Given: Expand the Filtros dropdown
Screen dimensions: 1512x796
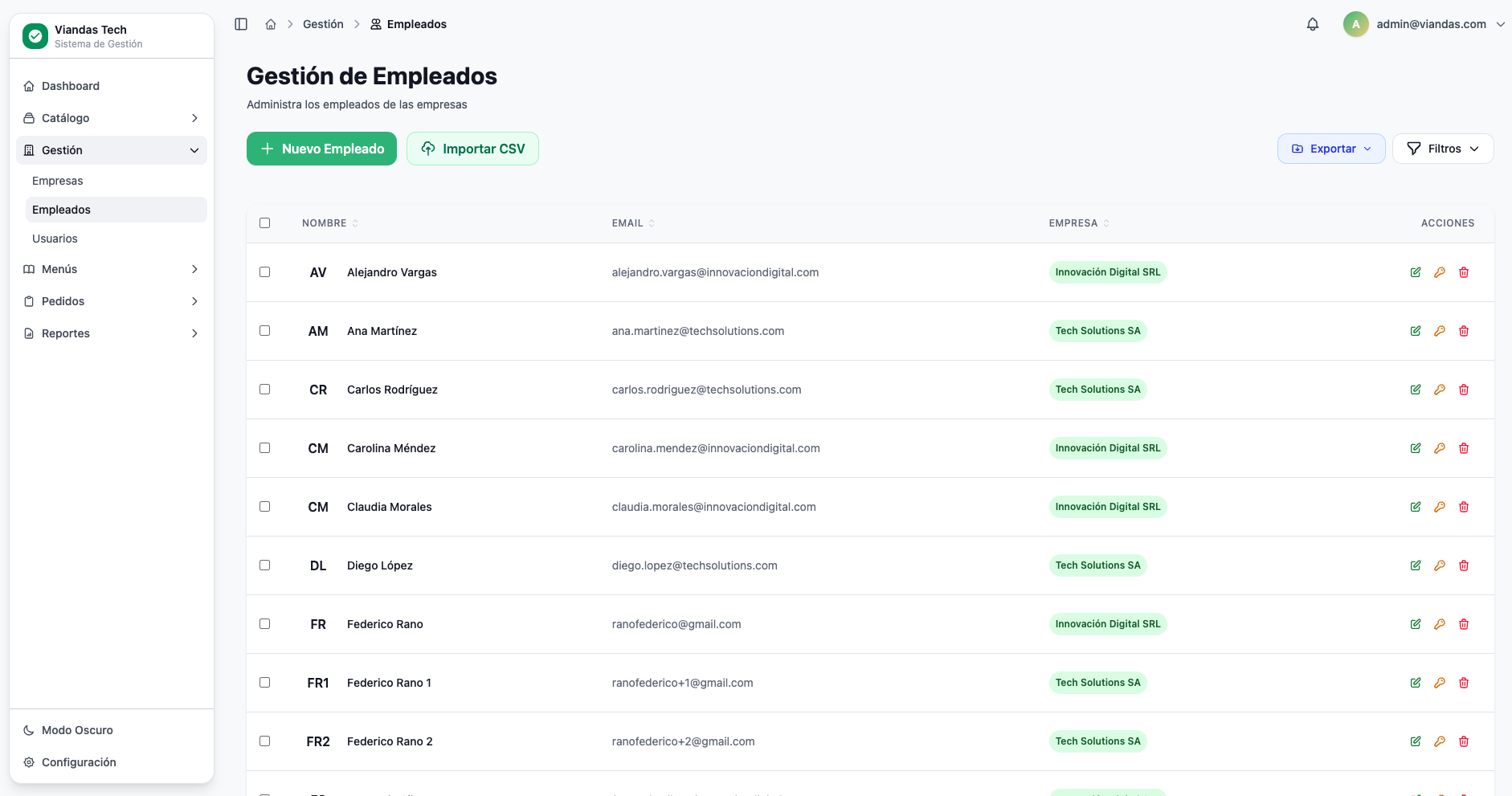Looking at the screenshot, I should click(x=1442, y=149).
